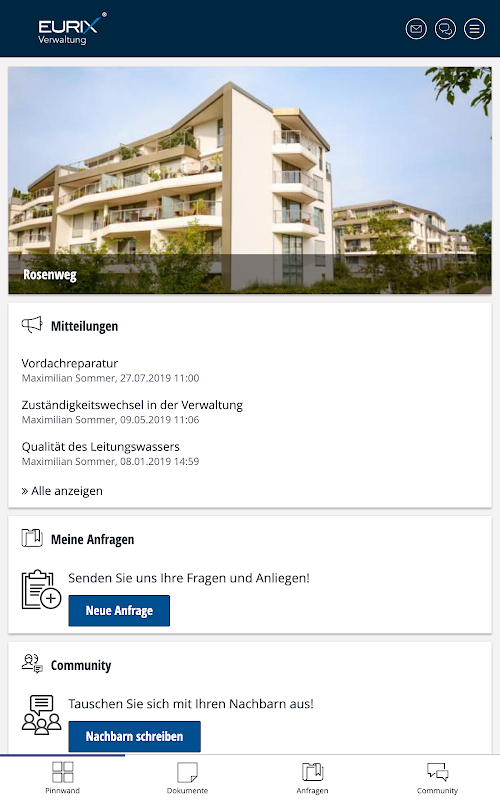The height and width of the screenshot is (800, 500).
Task: Open the hamburger menu icon
Action: point(474,29)
